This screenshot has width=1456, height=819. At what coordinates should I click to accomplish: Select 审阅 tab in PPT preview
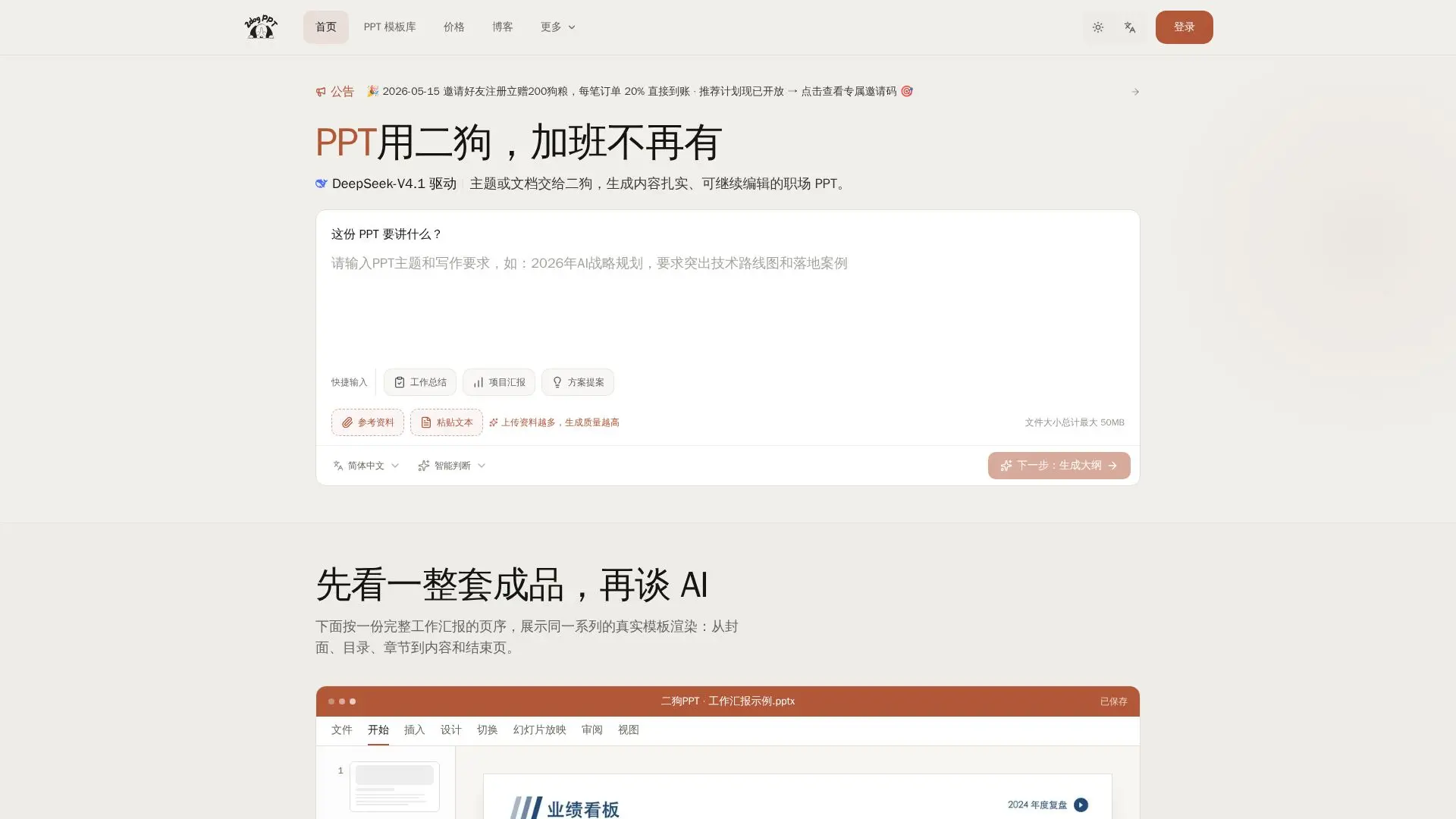(591, 730)
